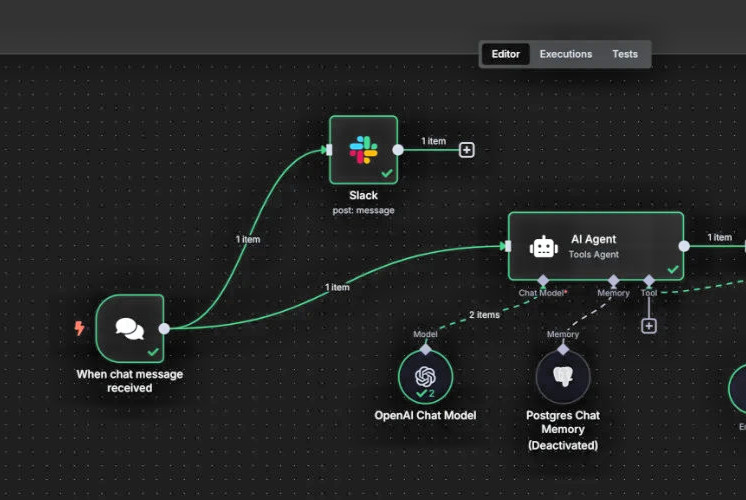
Task: Click the Tool diamond connector on AI Agent
Action: (x=649, y=281)
